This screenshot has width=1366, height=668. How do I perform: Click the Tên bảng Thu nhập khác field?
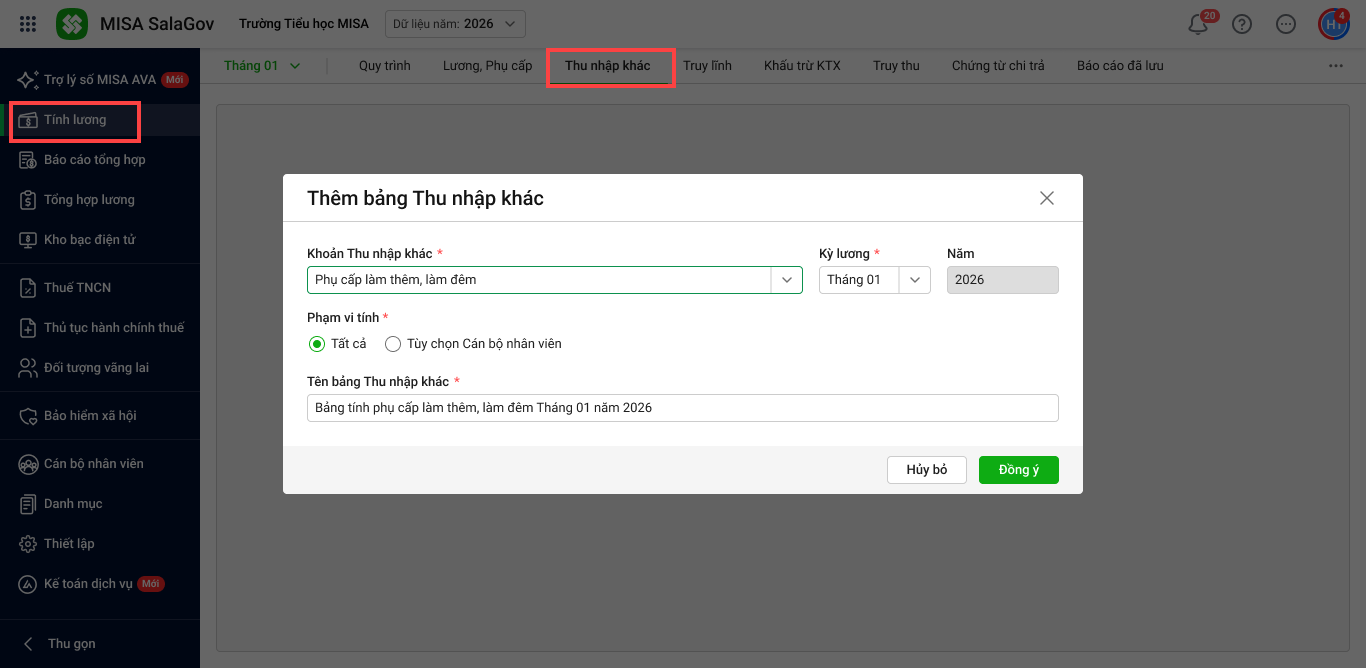tap(682, 408)
